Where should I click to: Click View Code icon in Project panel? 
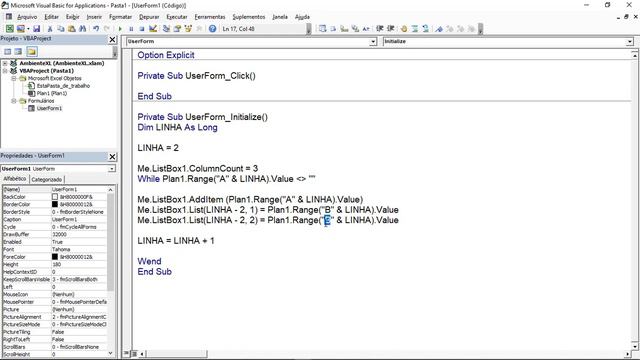tap(7, 51)
